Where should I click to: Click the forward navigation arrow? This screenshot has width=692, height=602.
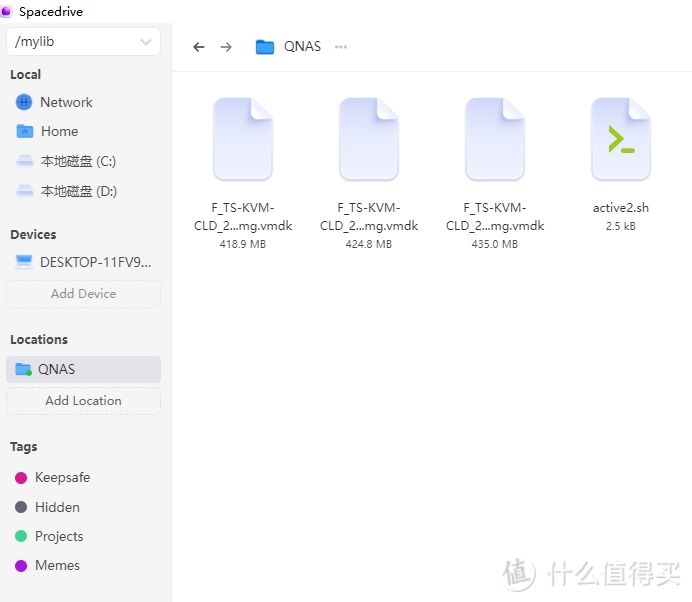click(225, 47)
